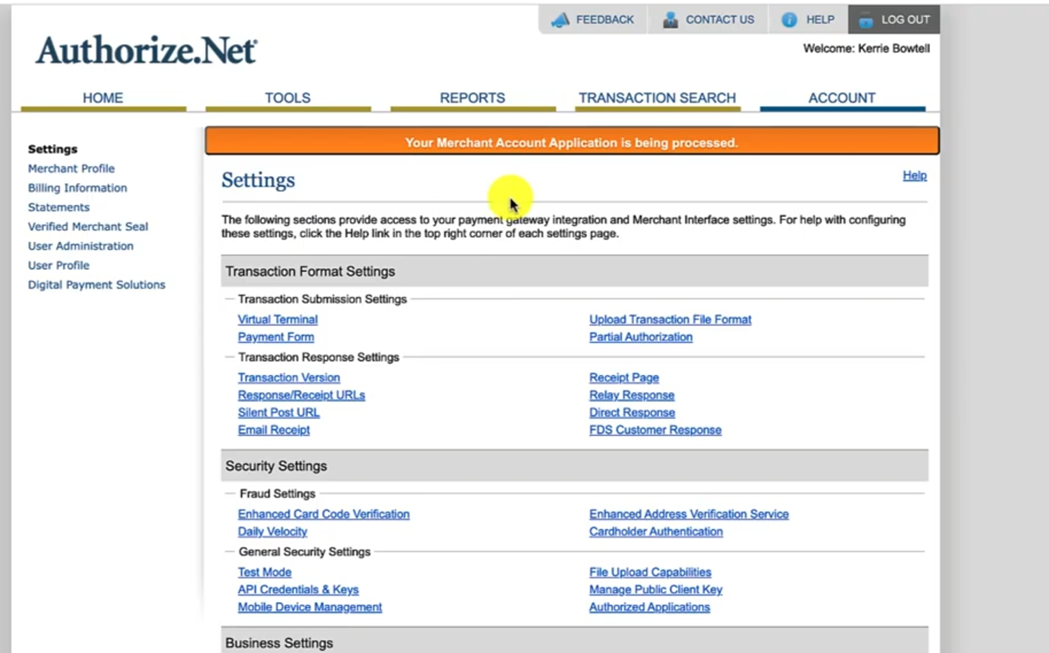This screenshot has width=1049, height=653.
Task: Open Enhanced Card Code Verification
Action: [x=323, y=513]
